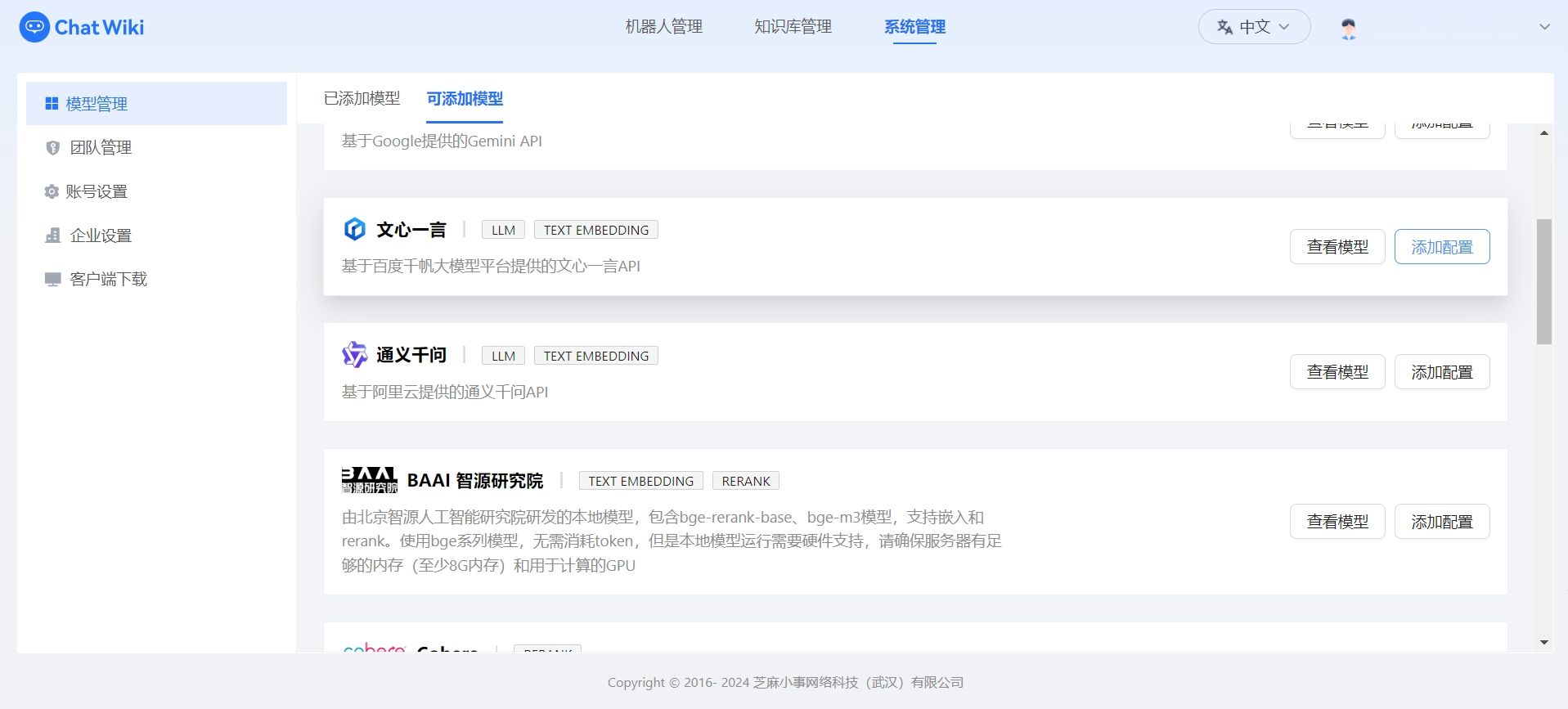Open the 中文 language dropdown

point(1254,27)
